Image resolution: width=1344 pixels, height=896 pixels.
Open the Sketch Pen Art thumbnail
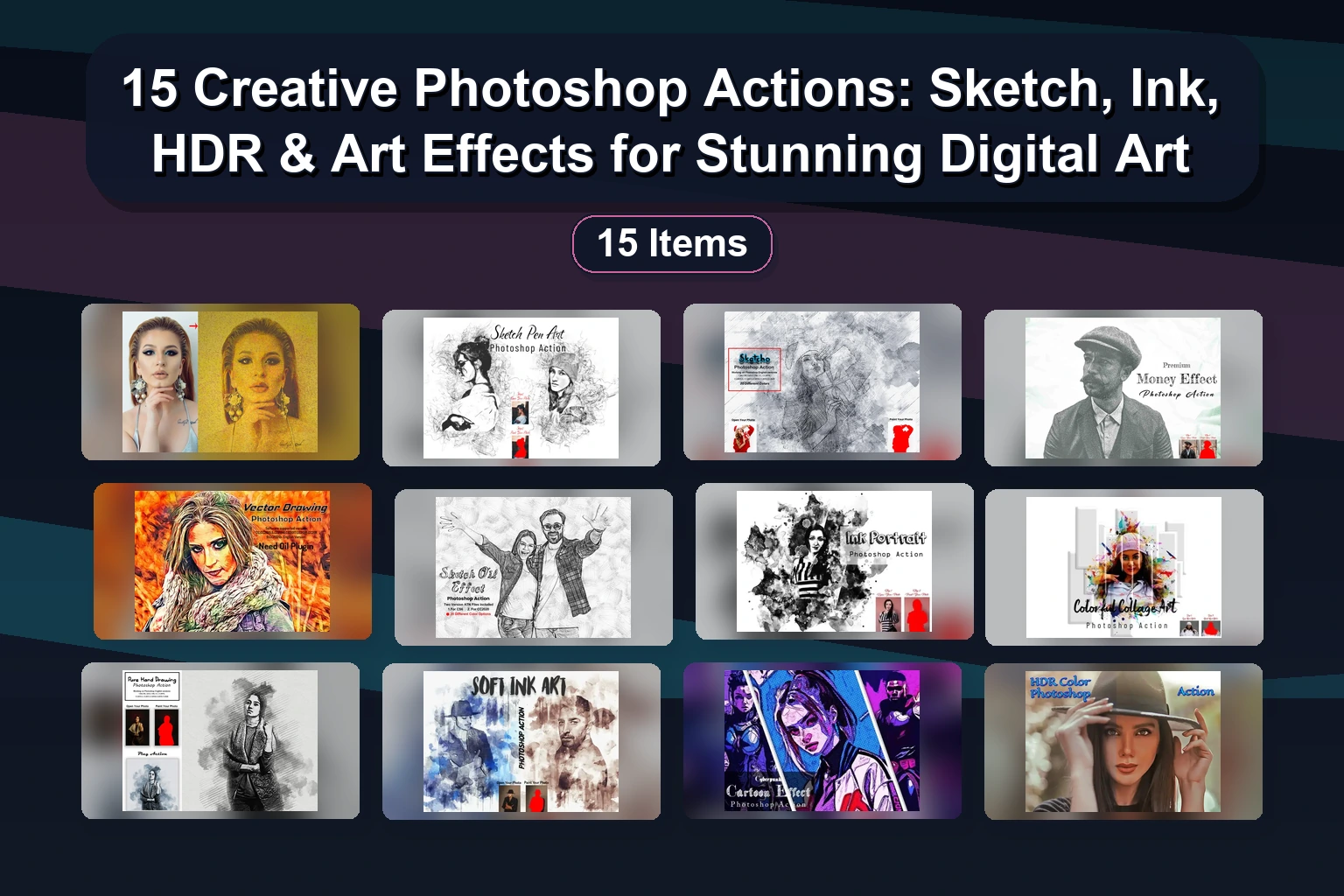pyautogui.click(x=521, y=388)
